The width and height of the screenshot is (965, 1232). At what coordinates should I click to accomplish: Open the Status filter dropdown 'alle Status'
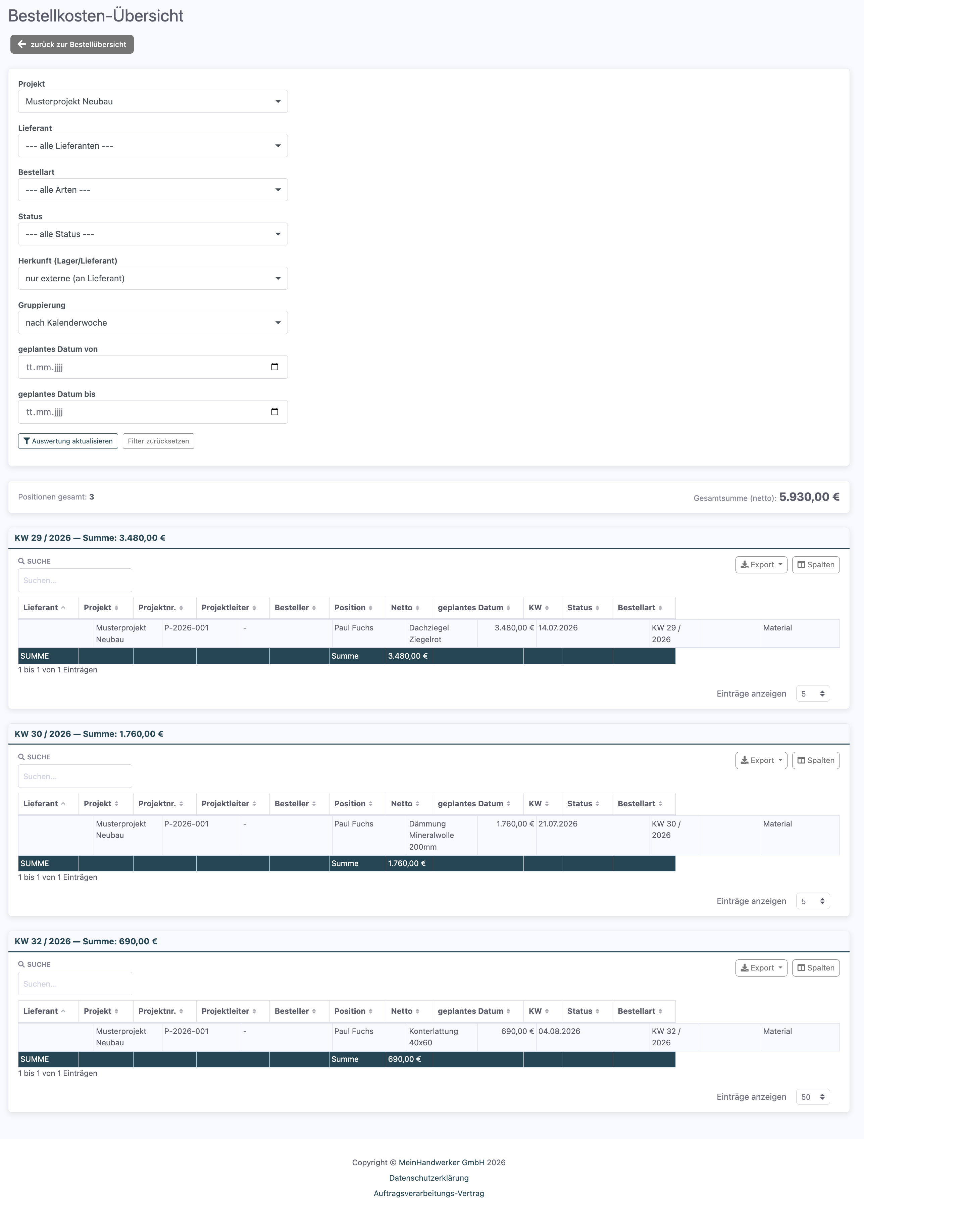(153, 234)
